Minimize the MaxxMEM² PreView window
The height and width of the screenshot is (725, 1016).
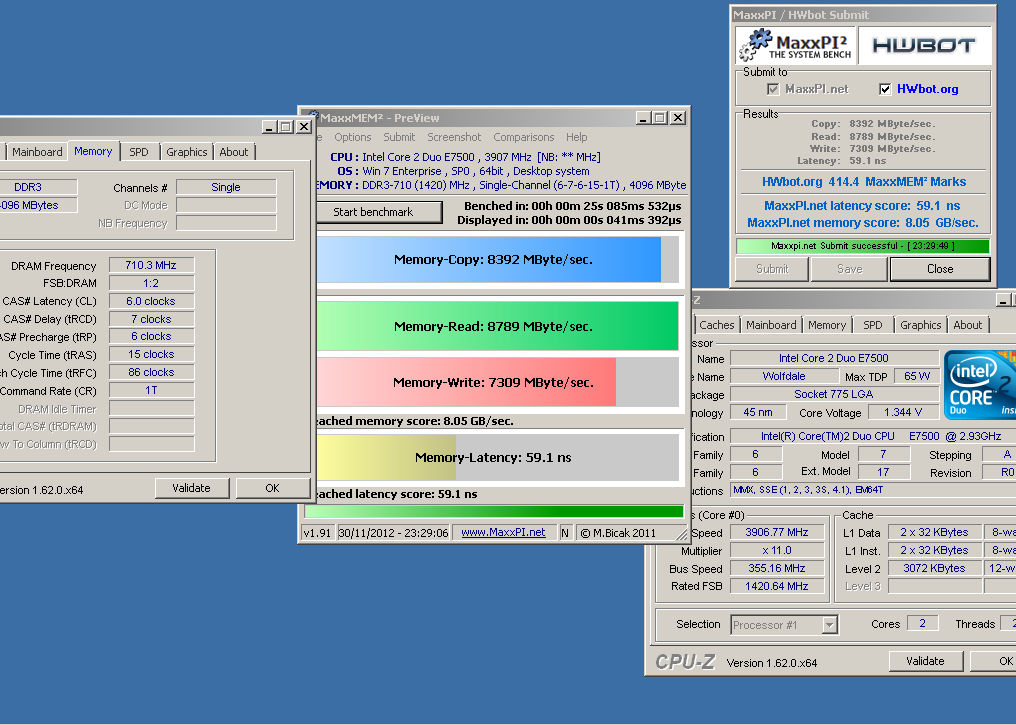643,118
